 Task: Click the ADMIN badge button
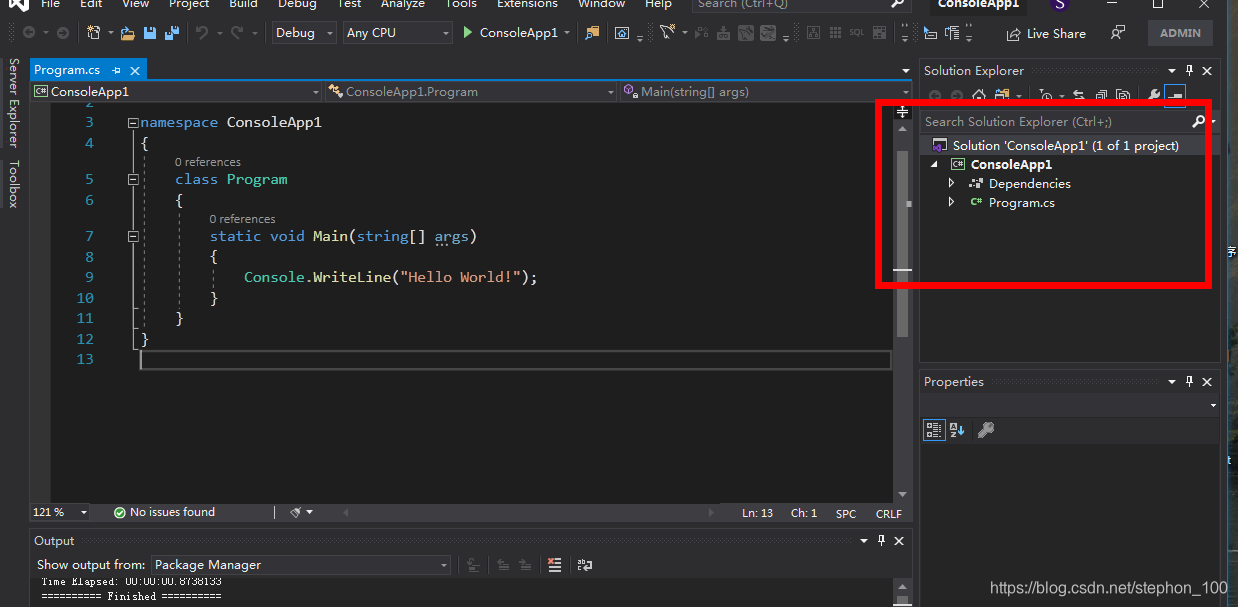point(1180,33)
